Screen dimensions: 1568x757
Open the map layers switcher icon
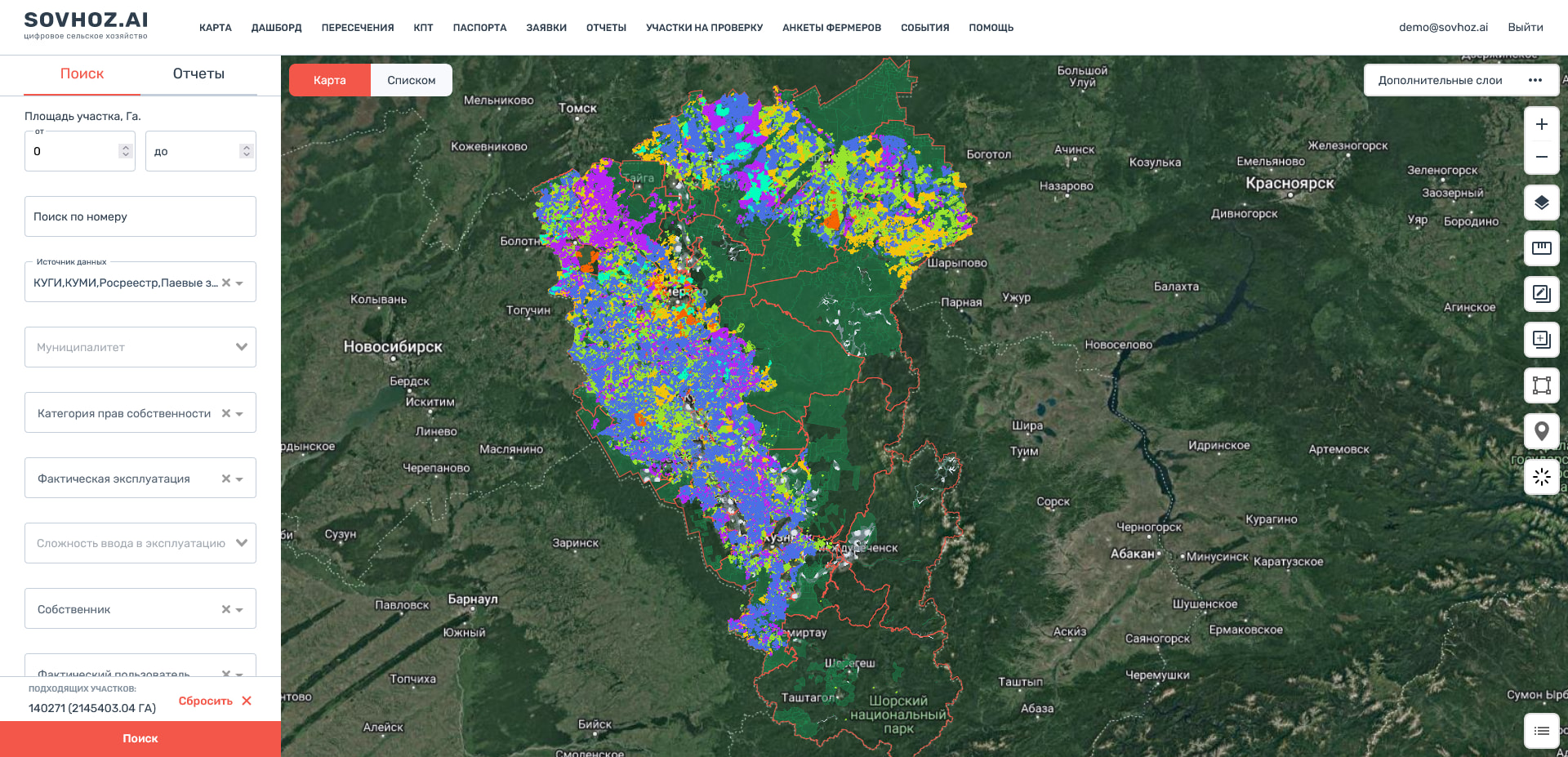coord(1541,203)
